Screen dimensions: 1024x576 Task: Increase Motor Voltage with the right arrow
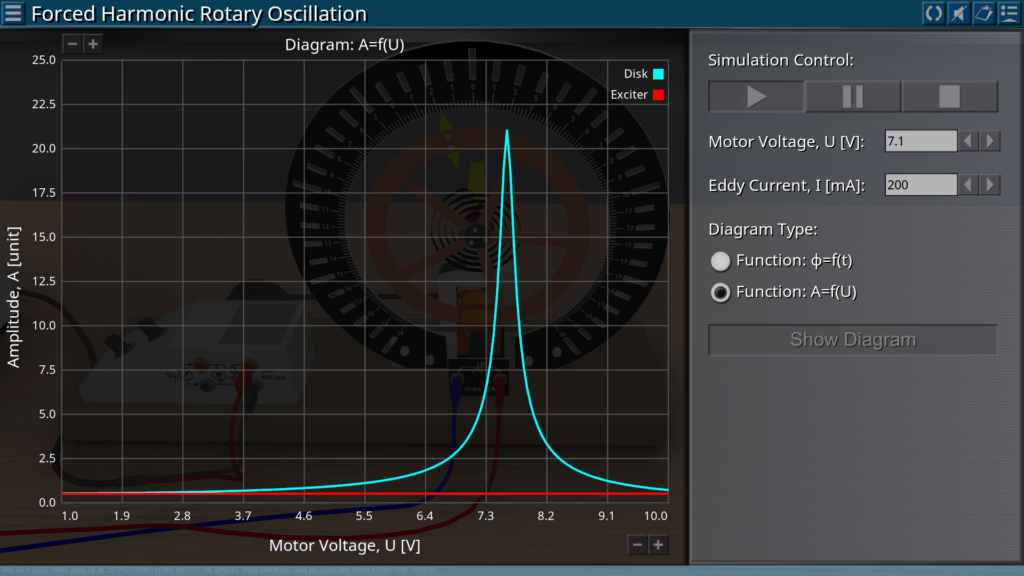tap(990, 141)
